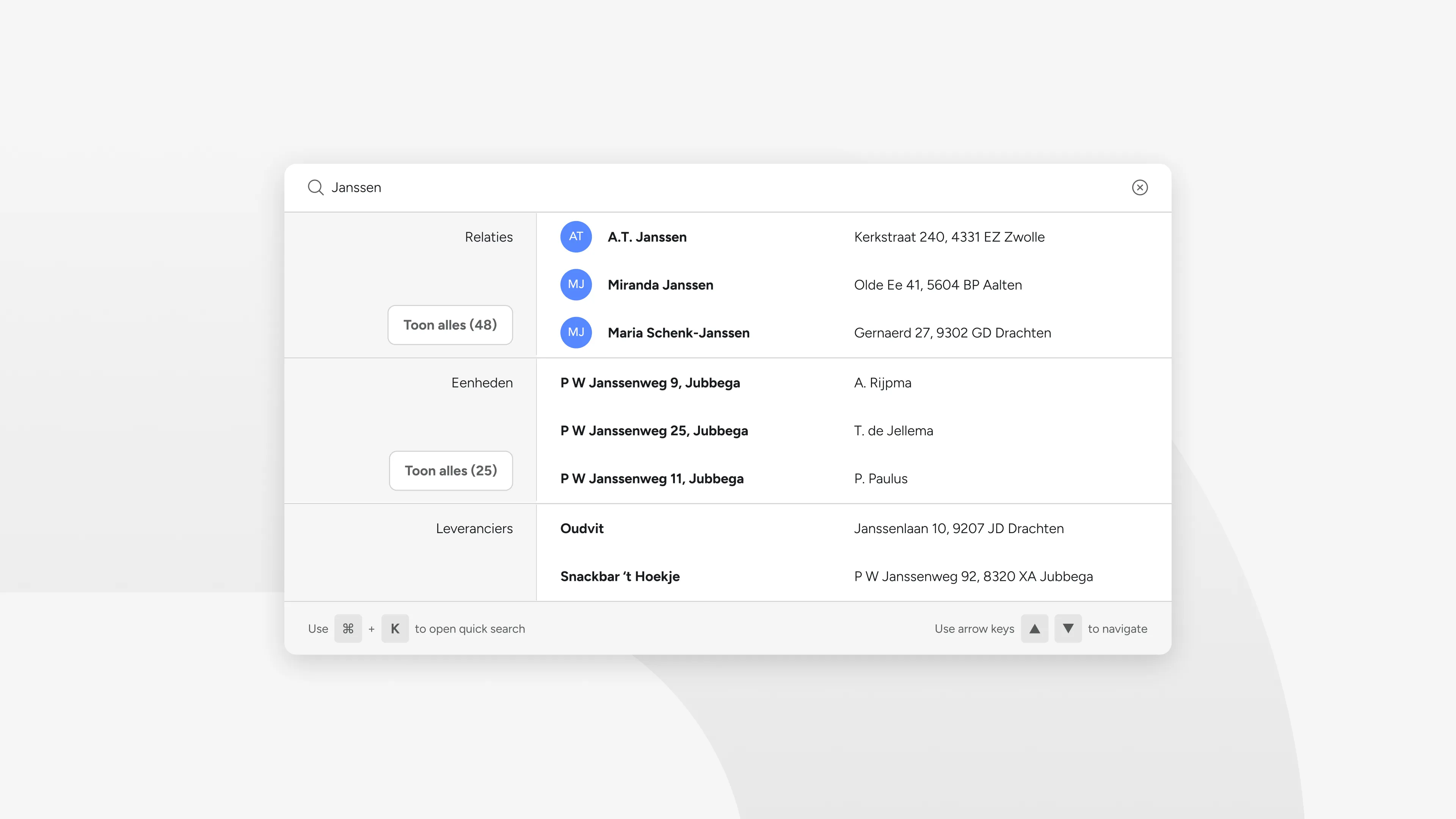The width and height of the screenshot is (1456, 819).
Task: Click the Leveranciers section label
Action: [474, 528]
